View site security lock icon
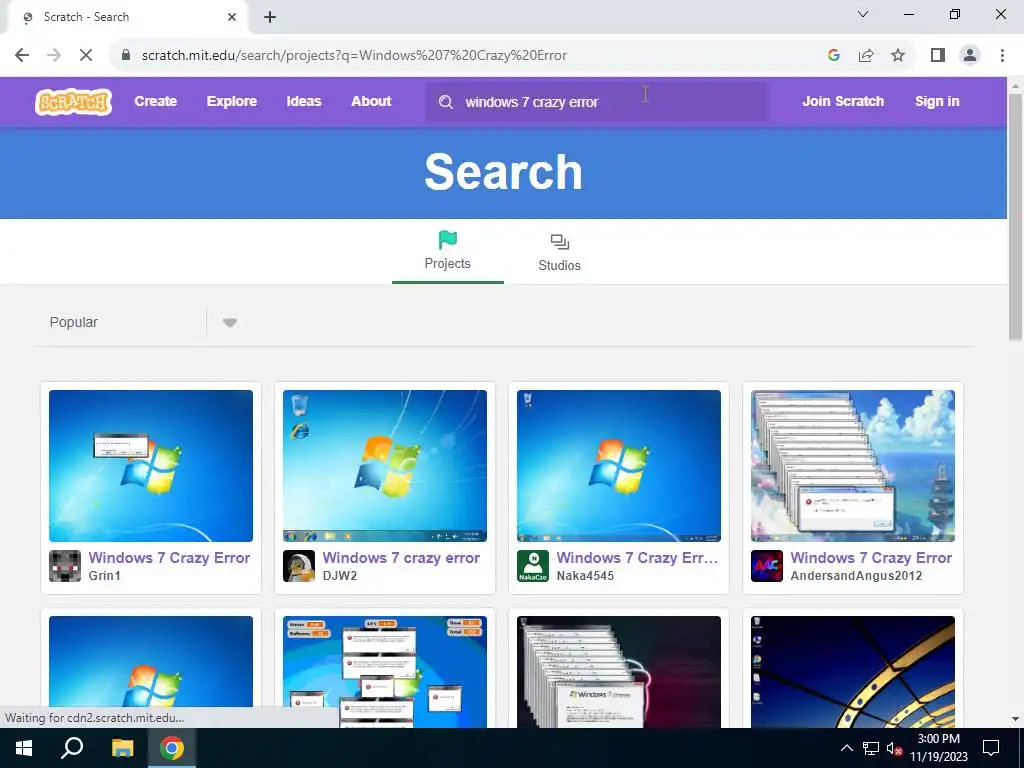 [x=125, y=55]
